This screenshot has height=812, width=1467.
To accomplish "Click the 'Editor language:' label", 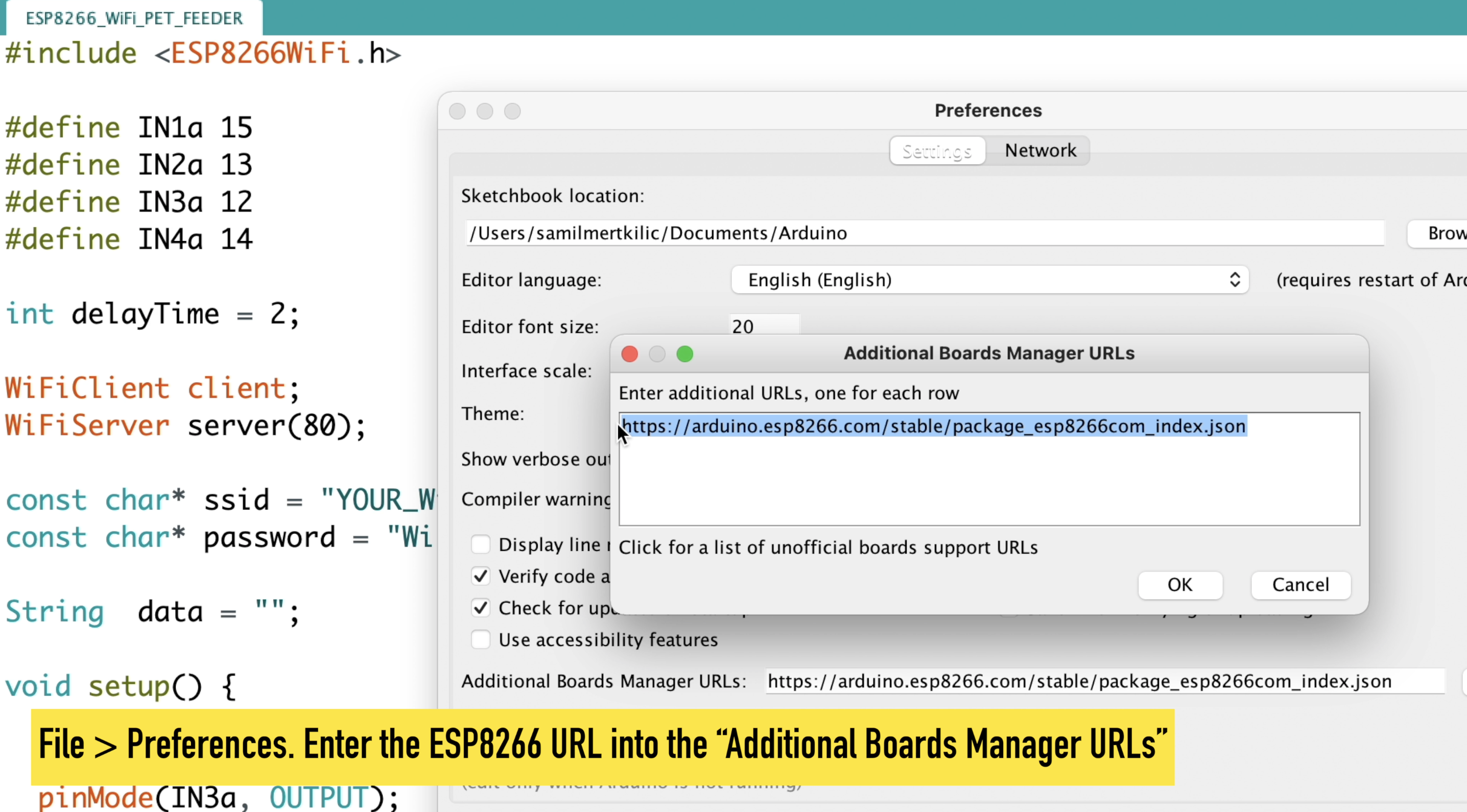I will pos(531,280).
